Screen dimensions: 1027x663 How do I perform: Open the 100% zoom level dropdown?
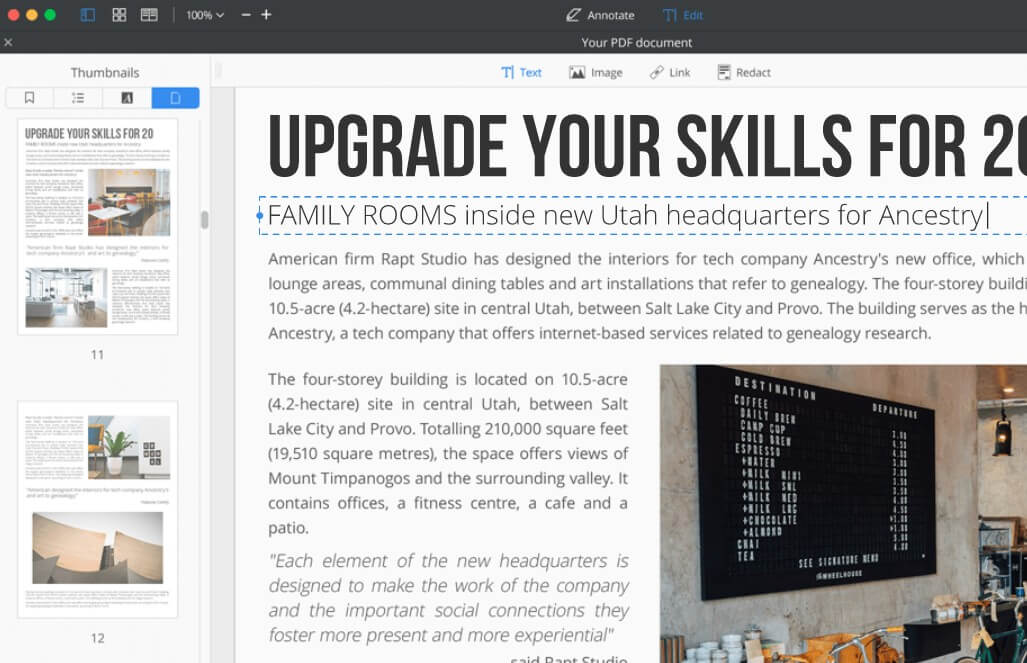coord(204,15)
